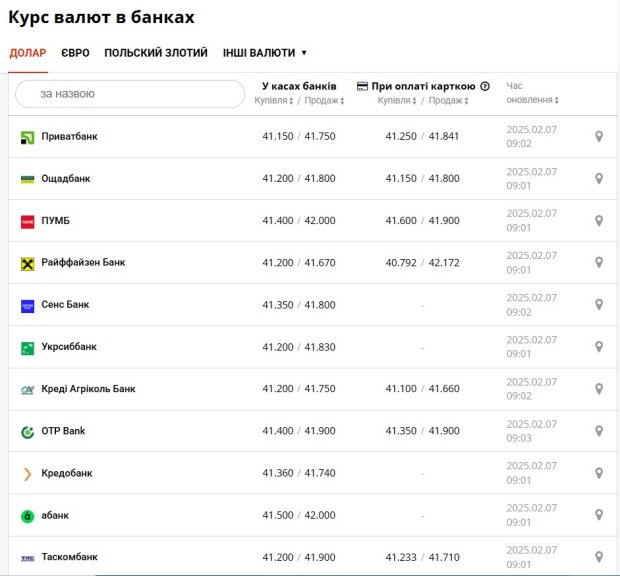Open map pin for Таскомбанк
This screenshot has height=576, width=620.
(x=599, y=557)
